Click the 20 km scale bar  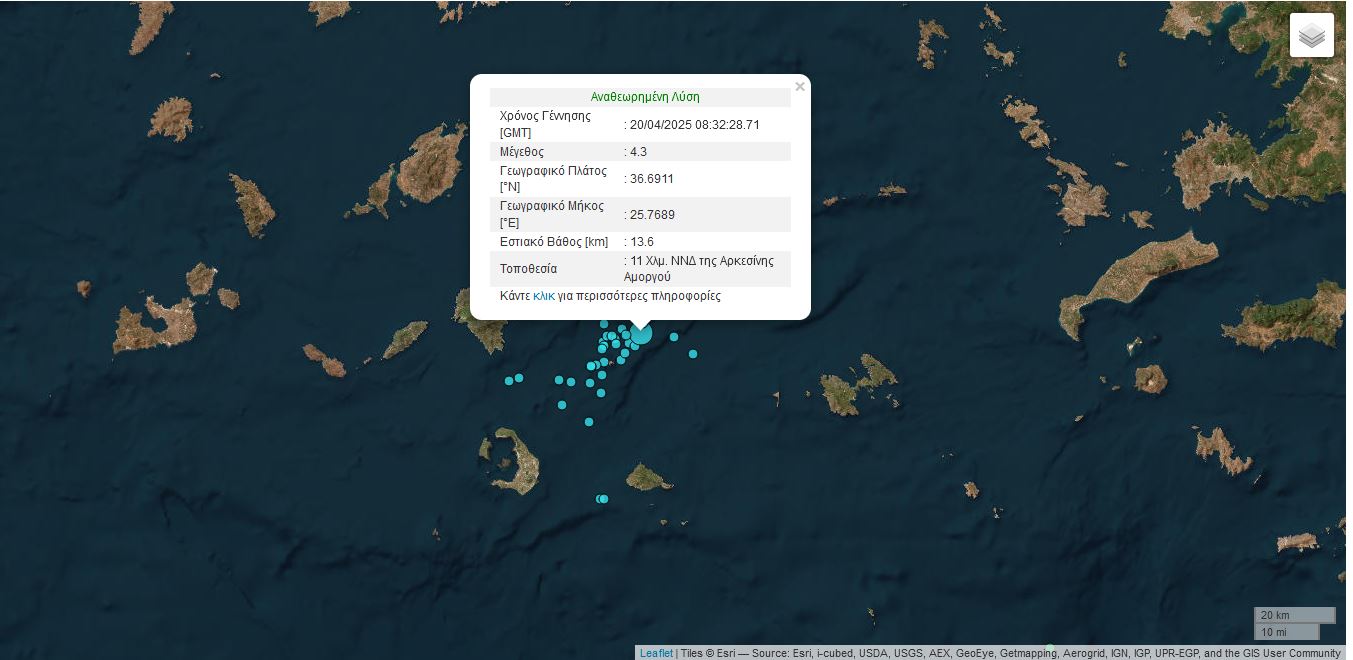(1294, 615)
